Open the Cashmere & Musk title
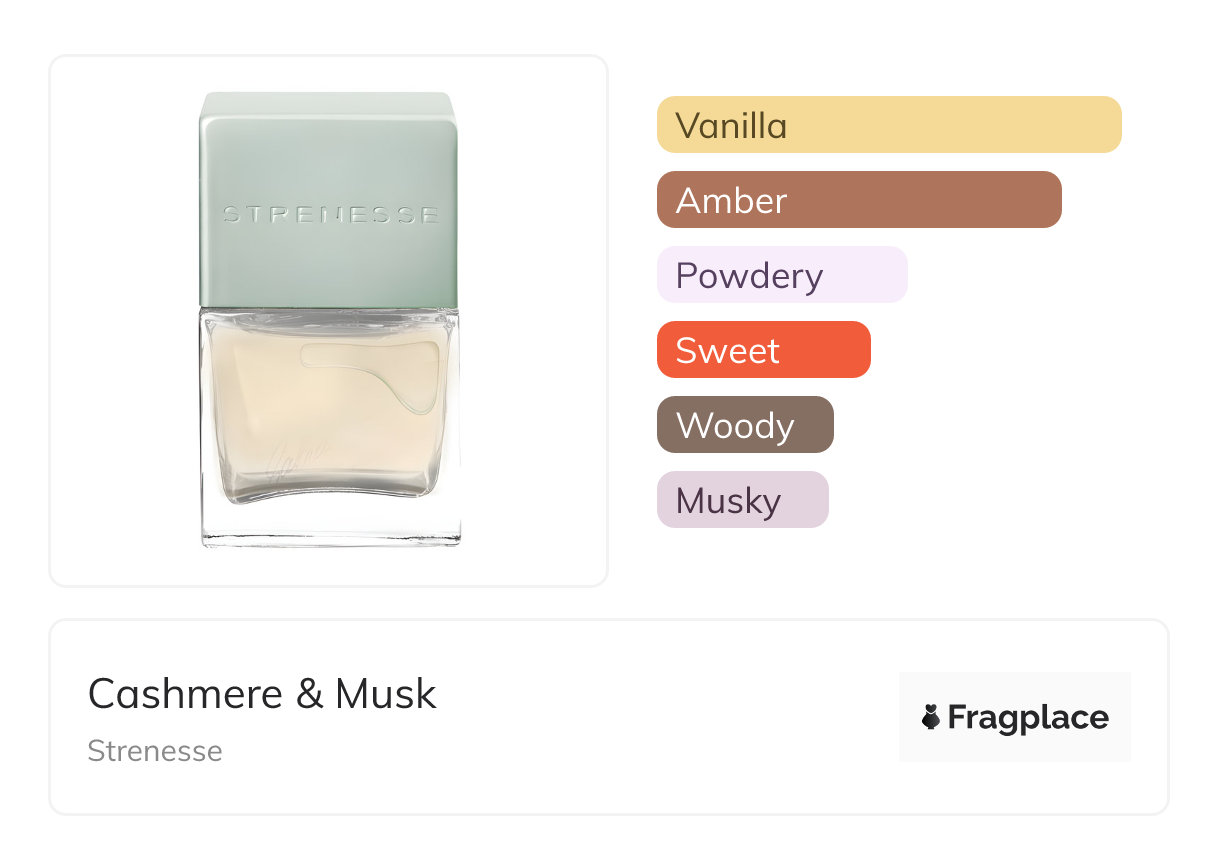Screen dimensions: 1218x864 pyautogui.click(x=262, y=694)
